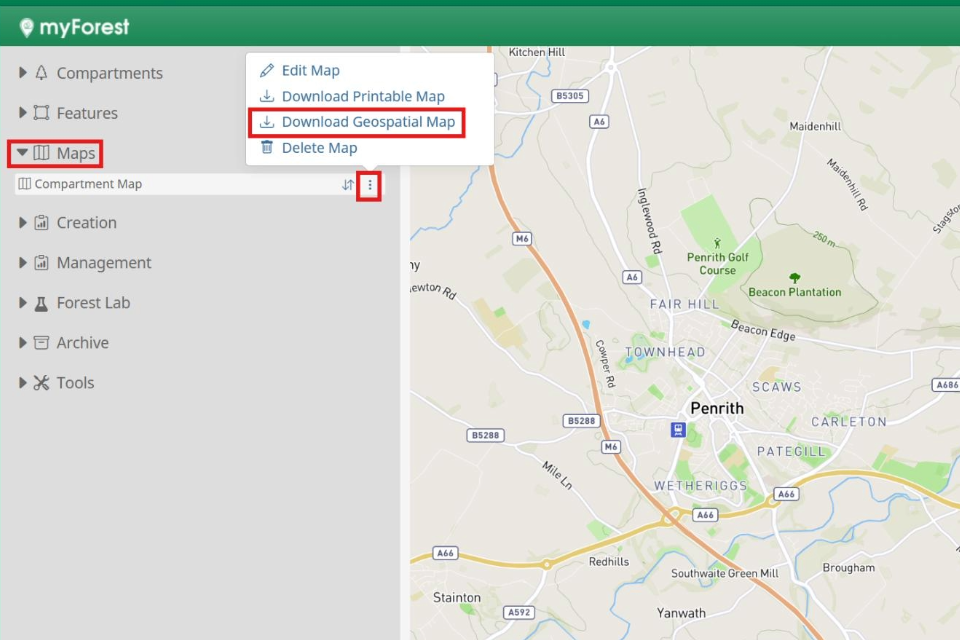
Task: Click the Forest Lab flask icon
Action: 41,303
